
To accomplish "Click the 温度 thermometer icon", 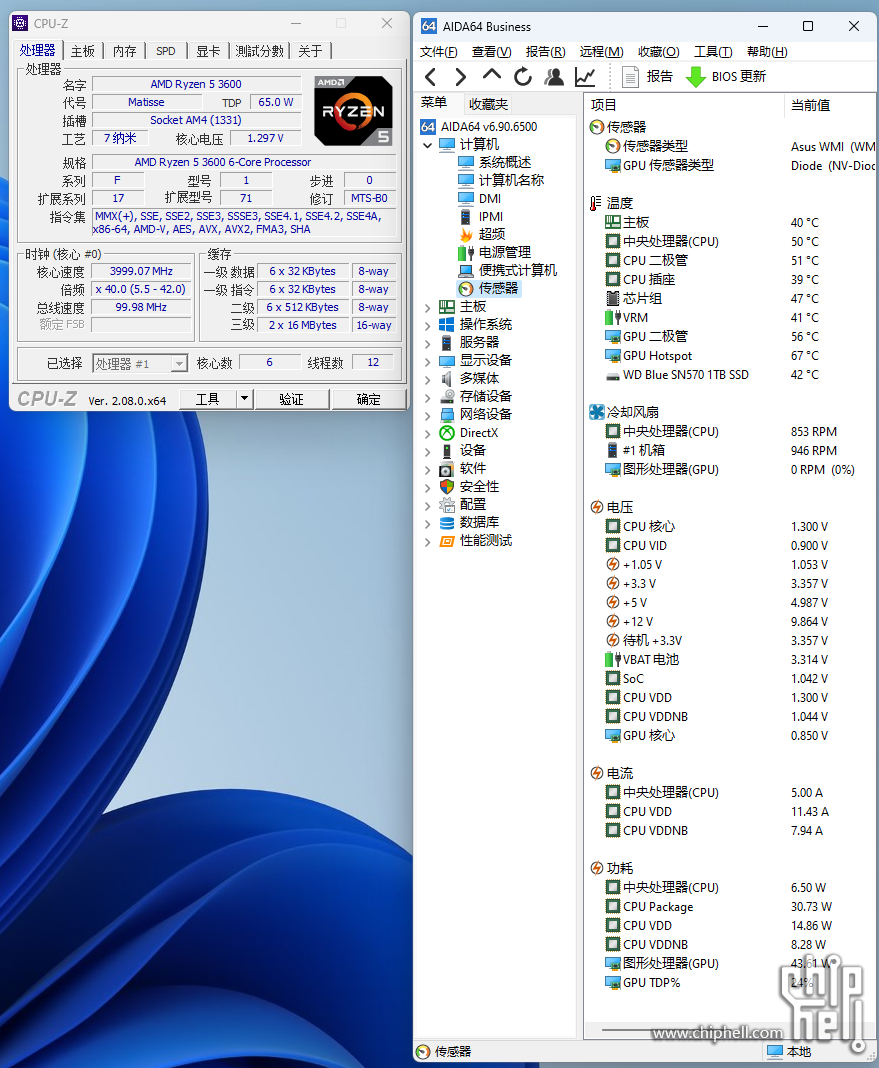I will [596, 203].
